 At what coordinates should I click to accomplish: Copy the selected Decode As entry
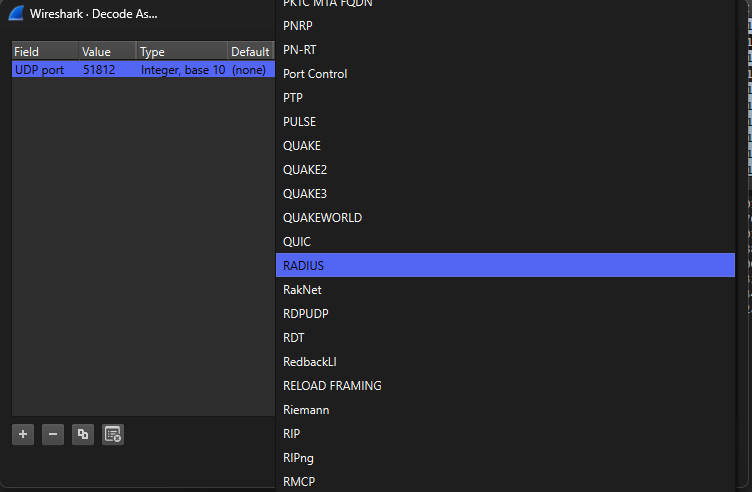83,434
